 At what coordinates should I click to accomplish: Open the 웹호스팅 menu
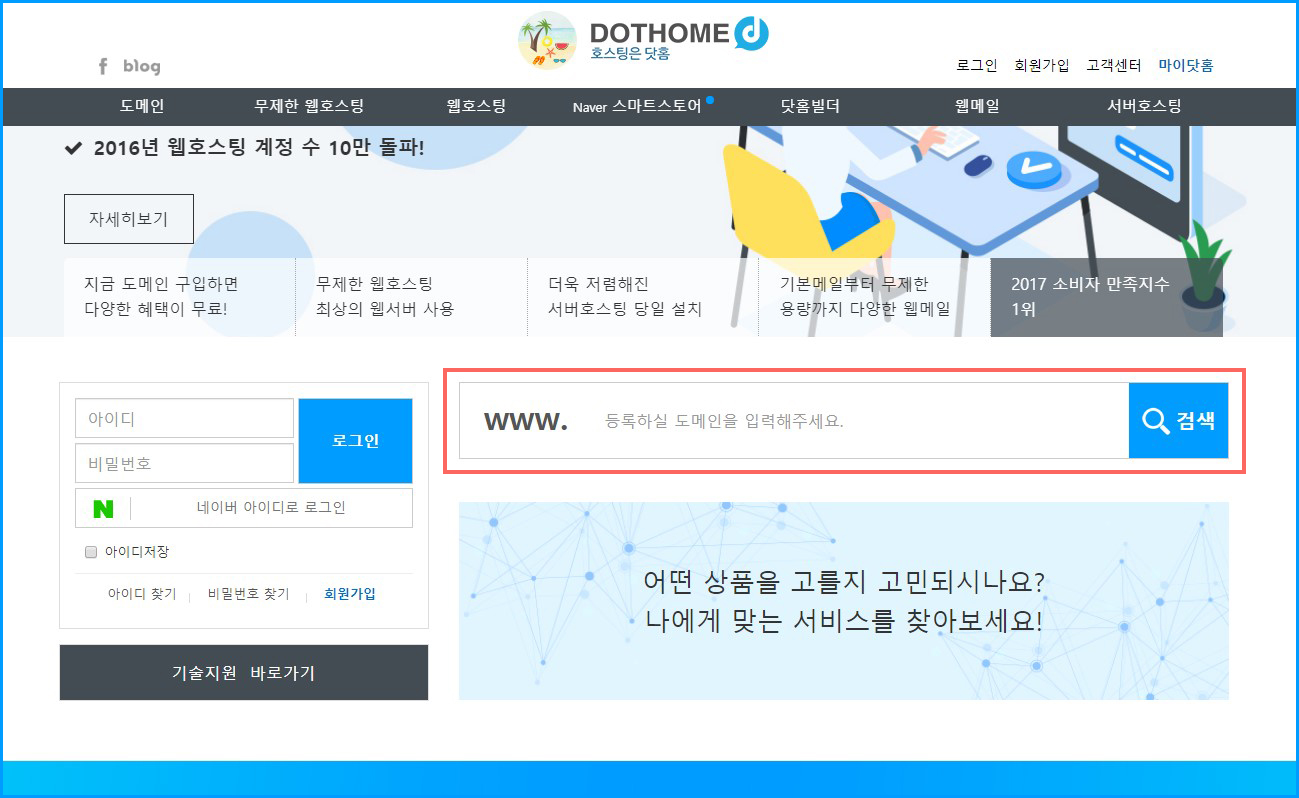476,106
